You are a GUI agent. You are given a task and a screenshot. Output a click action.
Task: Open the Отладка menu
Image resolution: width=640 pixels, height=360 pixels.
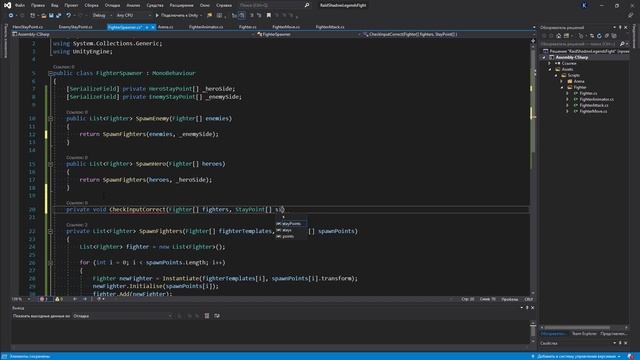pos(112,5)
